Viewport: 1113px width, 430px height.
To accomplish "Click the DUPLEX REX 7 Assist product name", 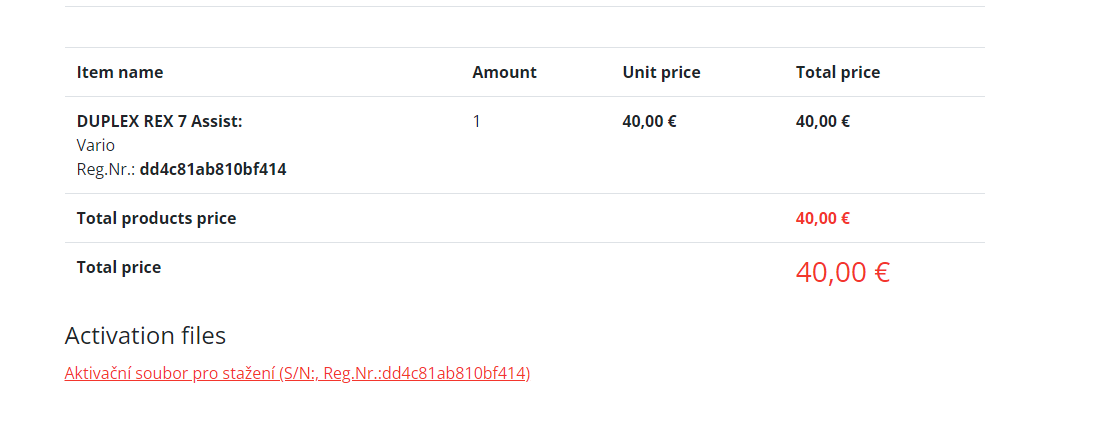I will click(x=160, y=121).
